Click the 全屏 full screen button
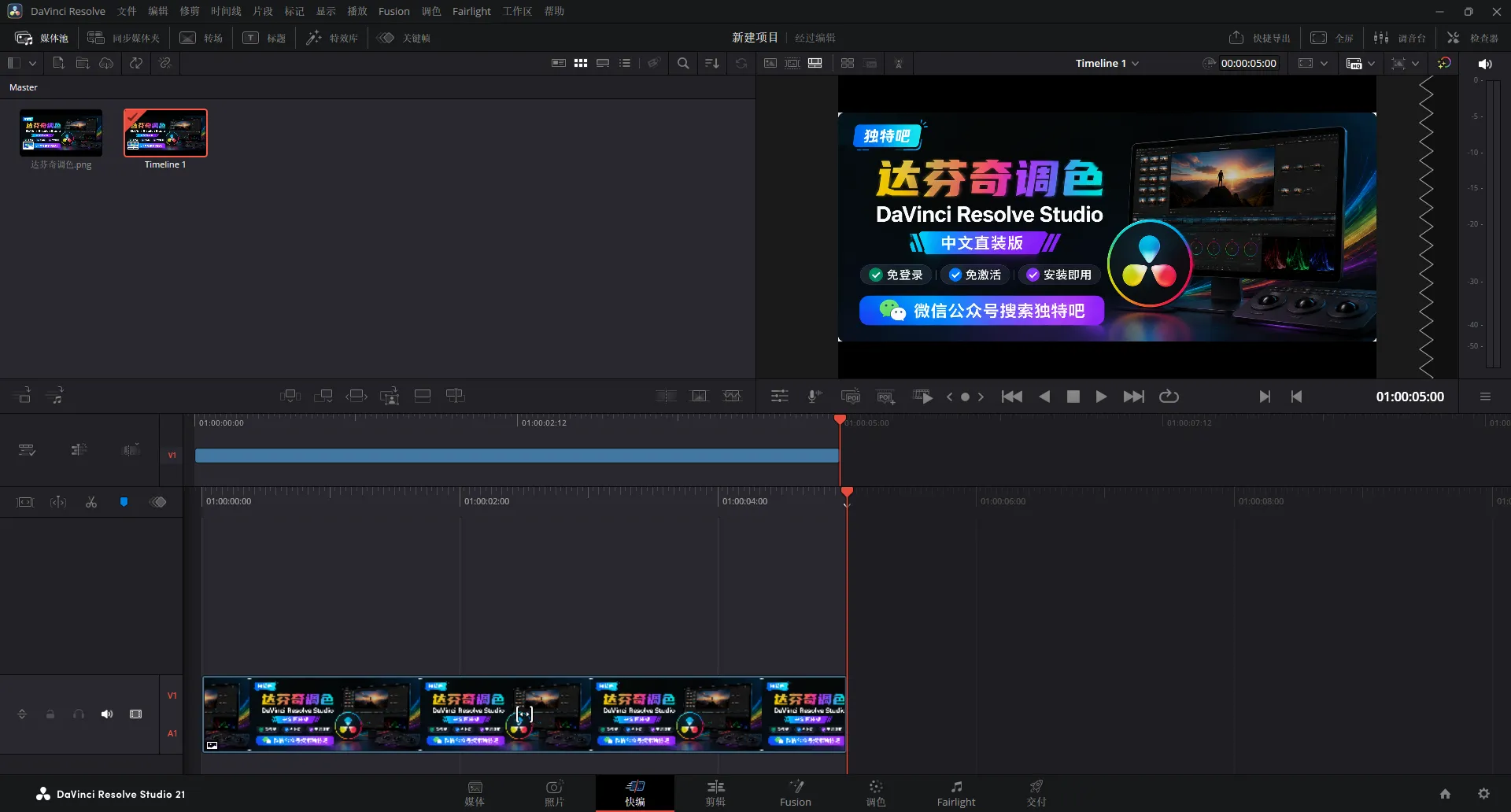1511x812 pixels. point(1332,38)
